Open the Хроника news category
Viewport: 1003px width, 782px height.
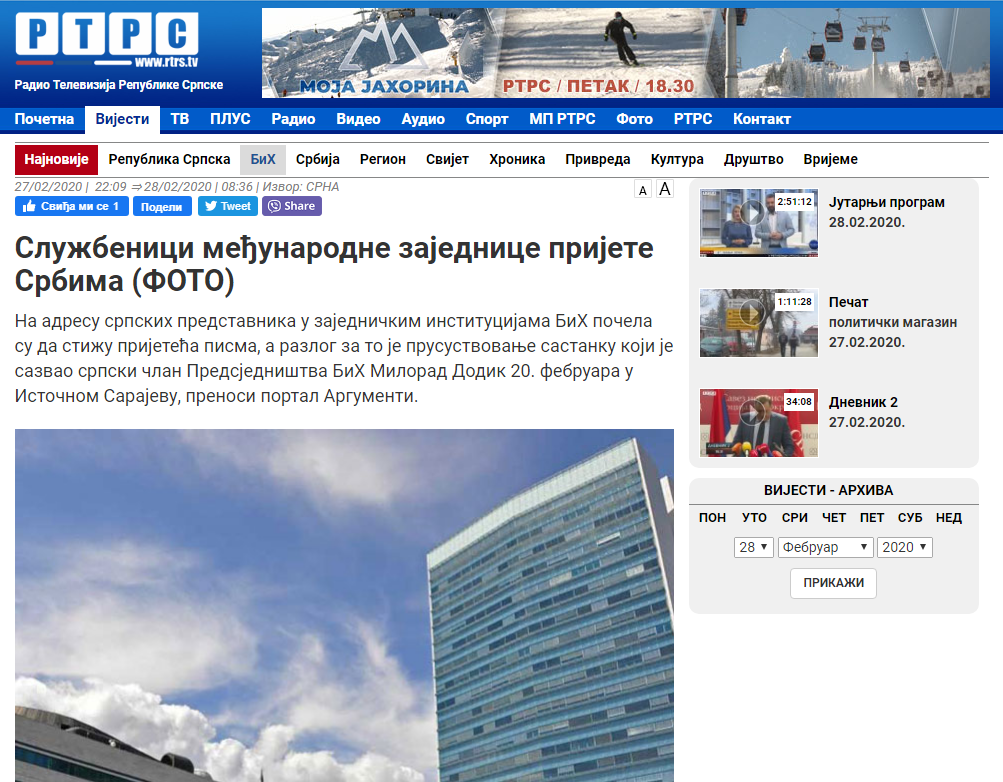pos(517,159)
